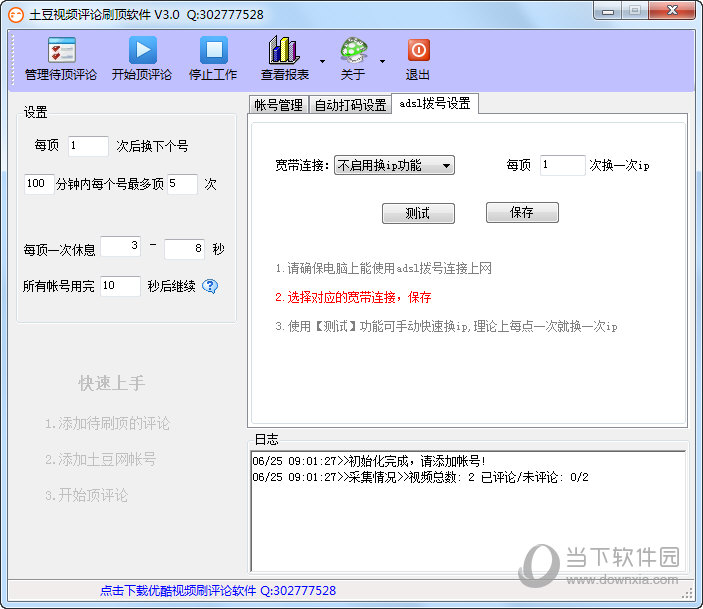Click the 退出 power icon
The image size is (703, 609).
(x=419, y=50)
